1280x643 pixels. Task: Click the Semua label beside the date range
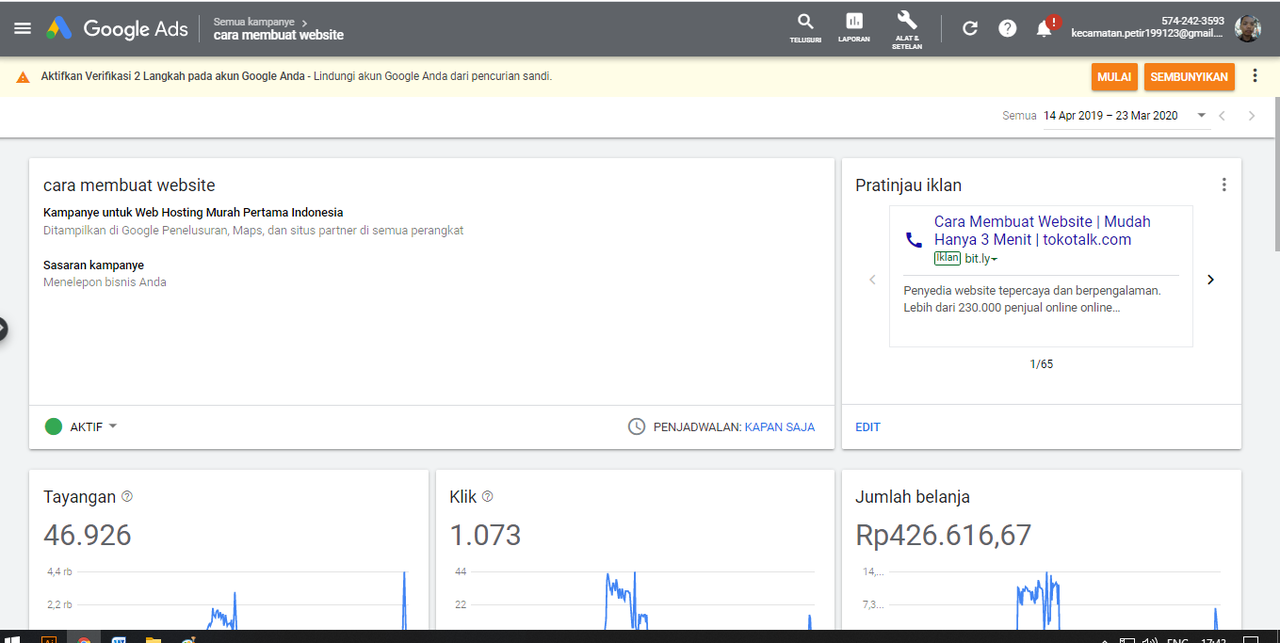click(1019, 116)
